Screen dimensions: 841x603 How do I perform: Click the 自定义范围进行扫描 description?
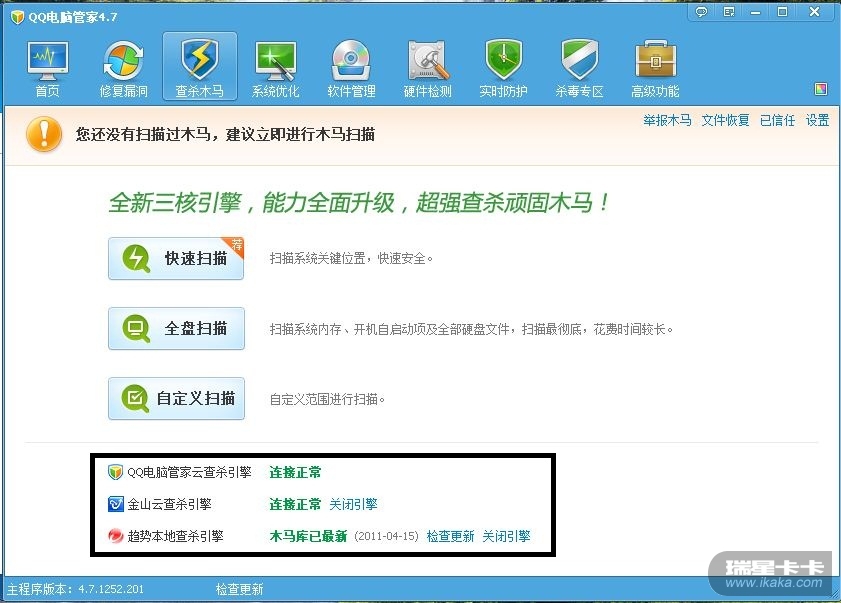[x=327, y=399]
